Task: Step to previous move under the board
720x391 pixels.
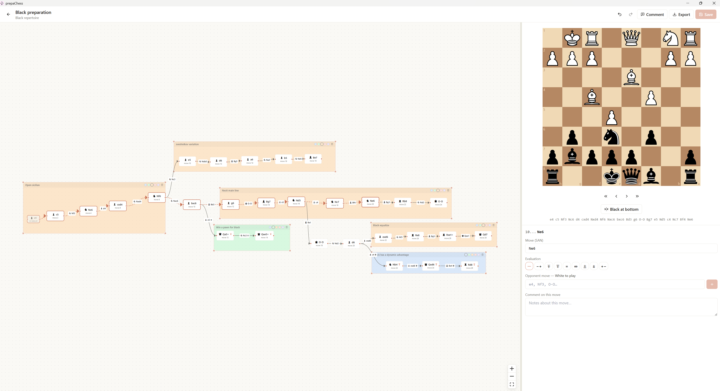Action: click(x=616, y=196)
